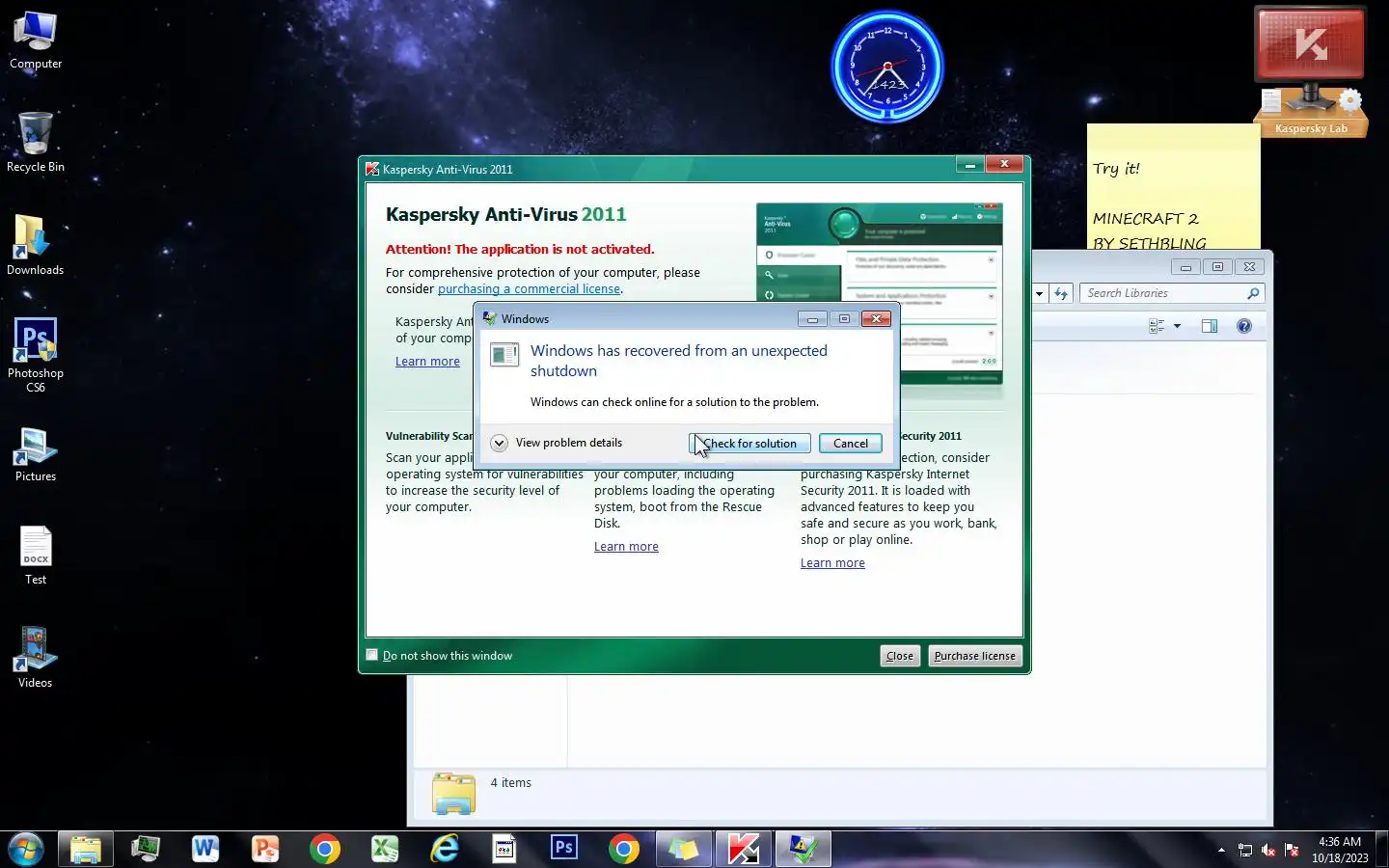Select the Pictures shortcut on desktop
The height and width of the screenshot is (868, 1389).
tap(36, 454)
